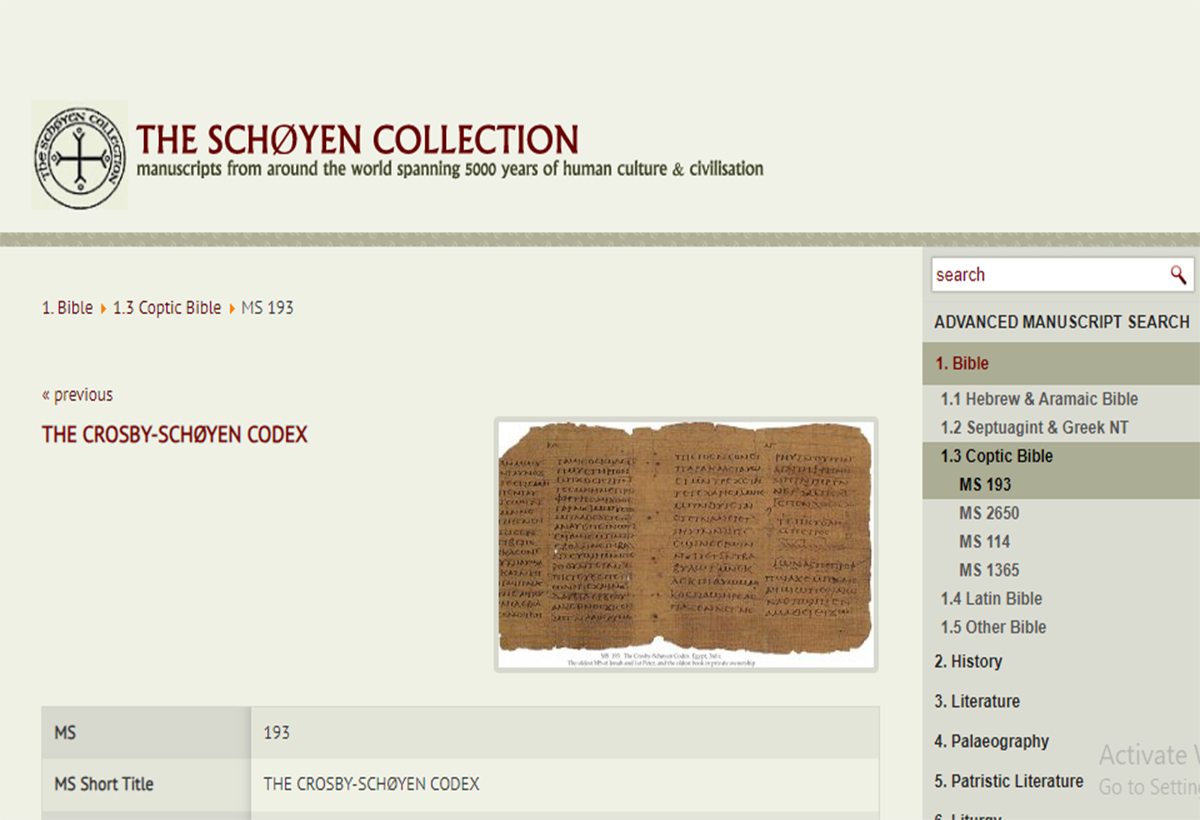Image resolution: width=1200 pixels, height=820 pixels.
Task: Click the magnifying glass search icon
Action: click(1178, 275)
